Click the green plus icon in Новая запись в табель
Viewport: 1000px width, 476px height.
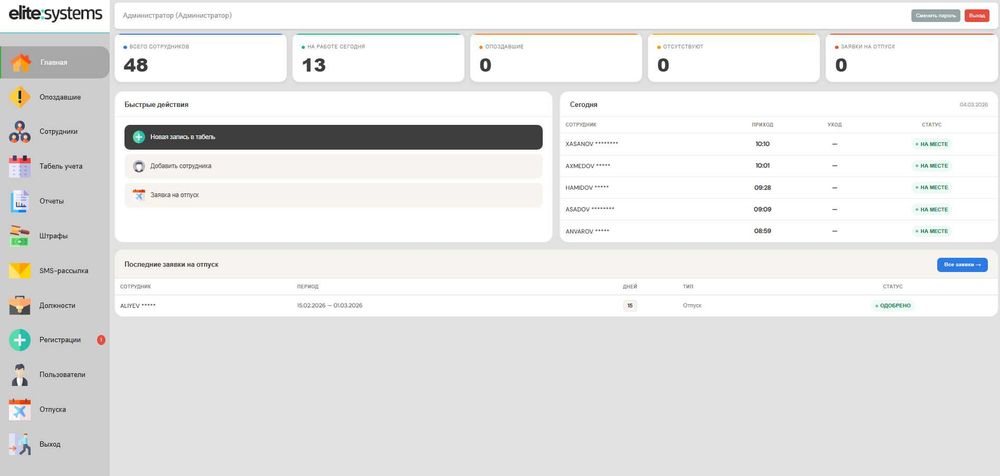[138, 137]
